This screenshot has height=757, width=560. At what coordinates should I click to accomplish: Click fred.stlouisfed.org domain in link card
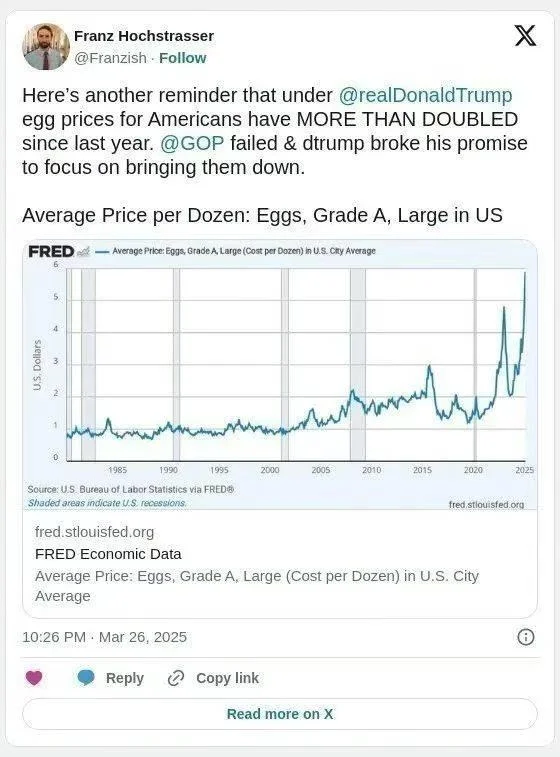[95, 532]
